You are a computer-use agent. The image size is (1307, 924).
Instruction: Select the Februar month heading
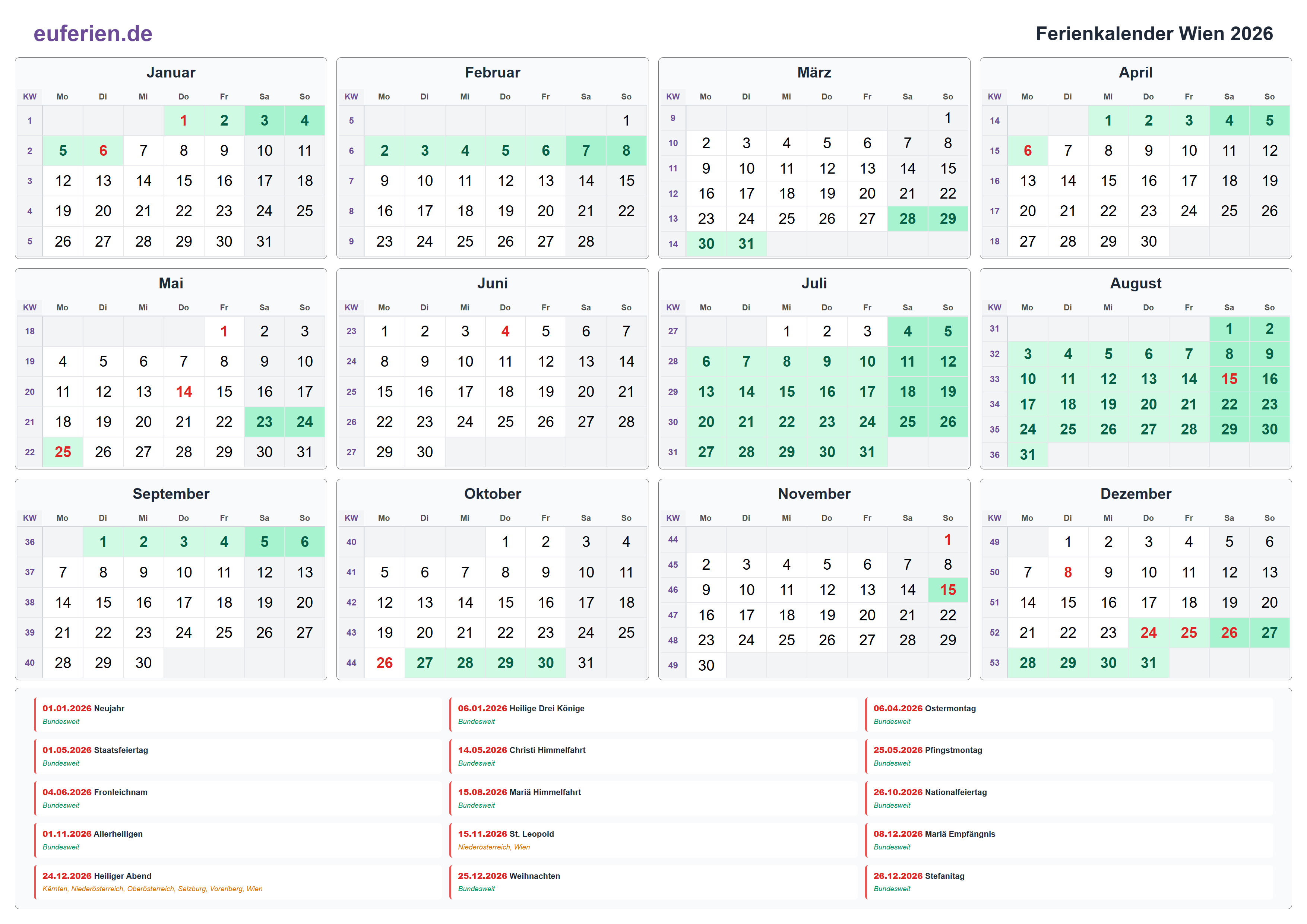(x=493, y=72)
